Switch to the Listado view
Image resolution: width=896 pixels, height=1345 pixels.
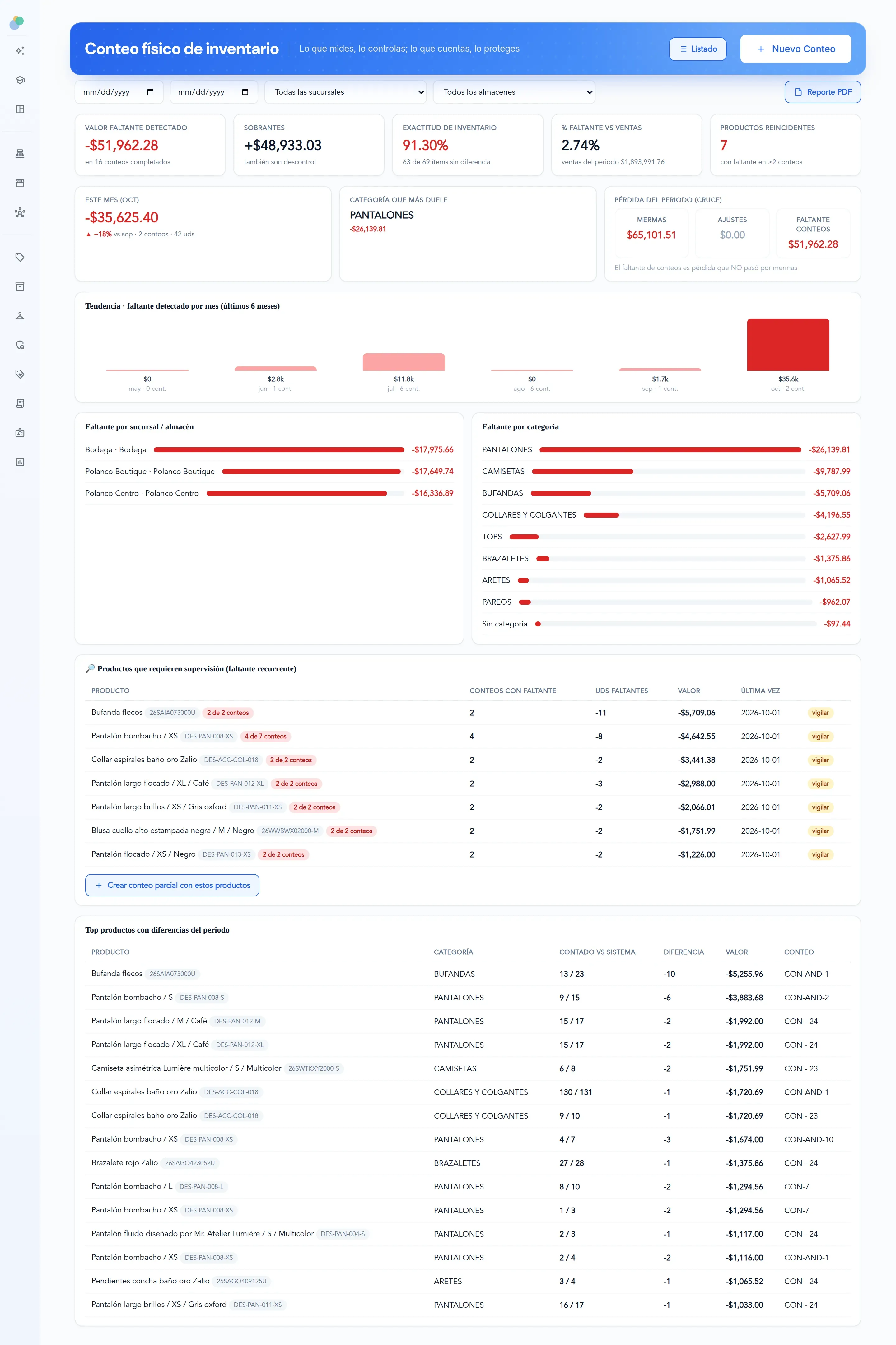click(x=698, y=49)
